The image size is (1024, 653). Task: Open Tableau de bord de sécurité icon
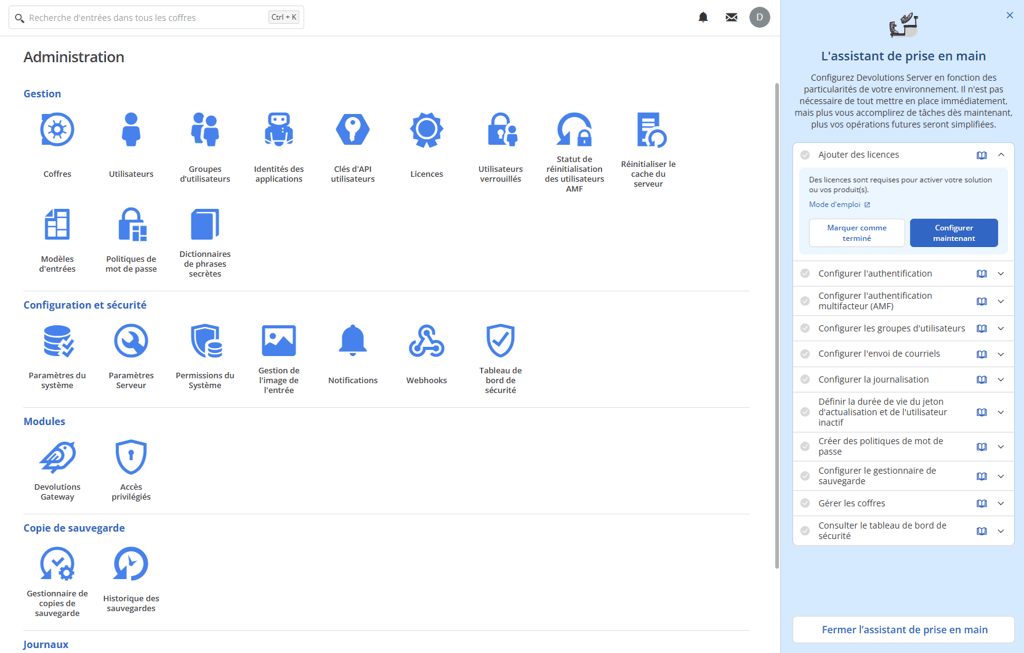click(x=500, y=342)
